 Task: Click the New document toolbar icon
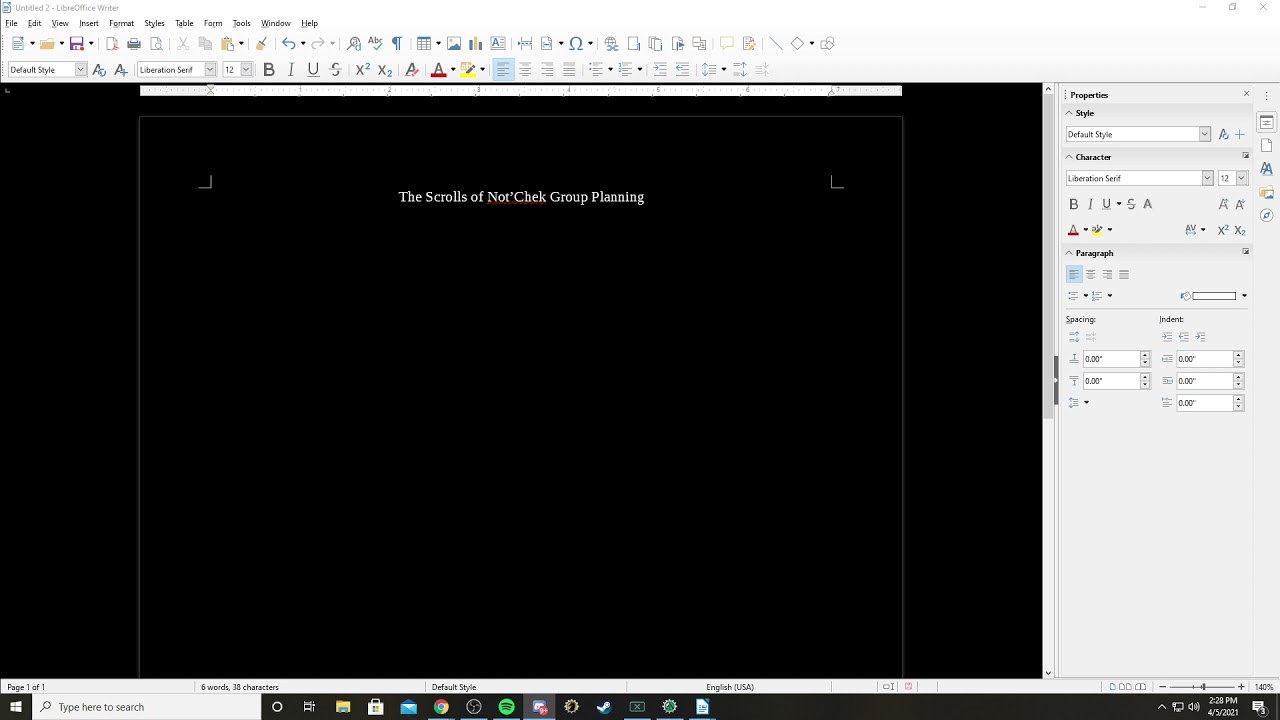[17, 43]
